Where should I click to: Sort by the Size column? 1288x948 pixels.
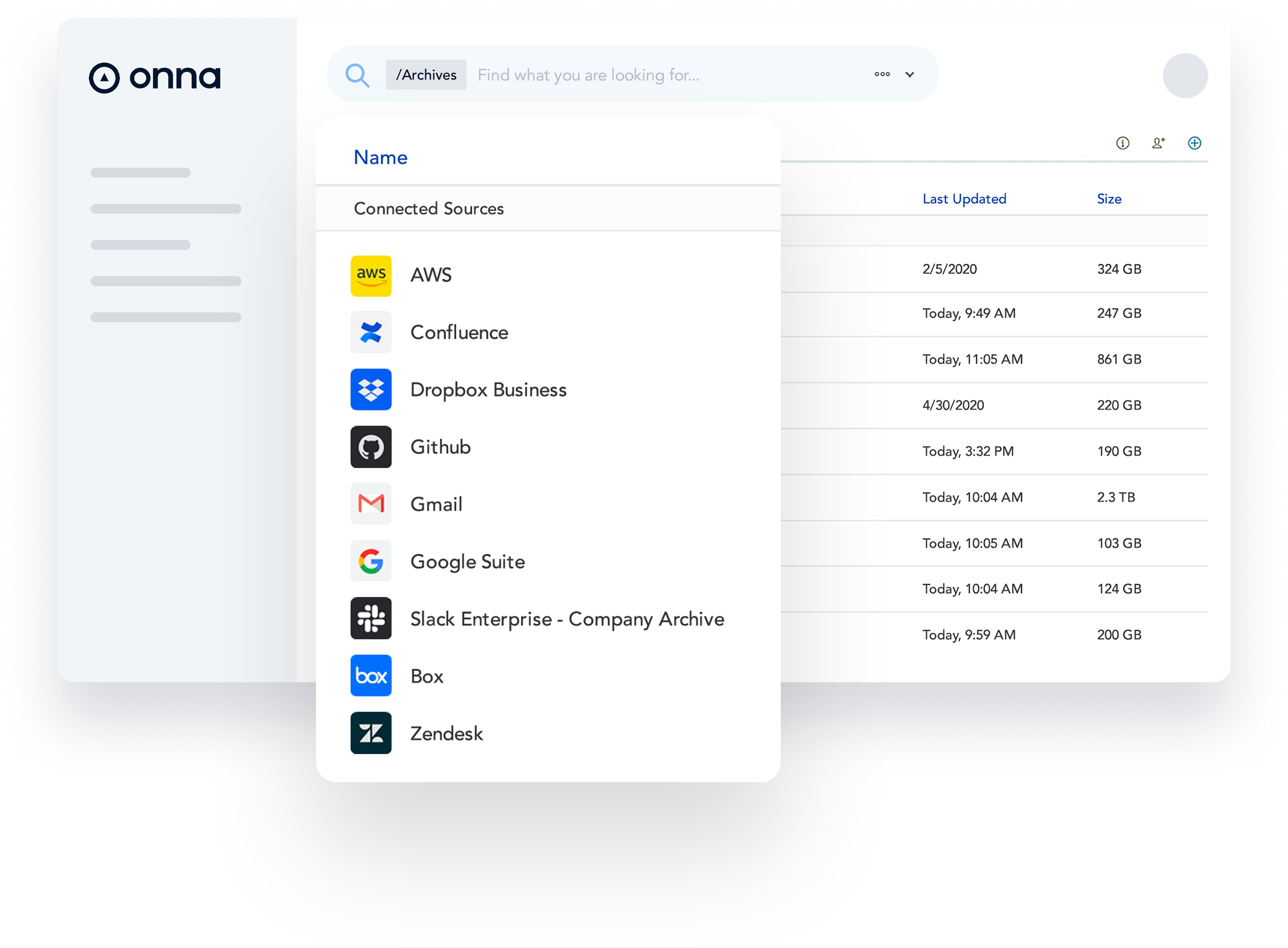(x=1108, y=199)
